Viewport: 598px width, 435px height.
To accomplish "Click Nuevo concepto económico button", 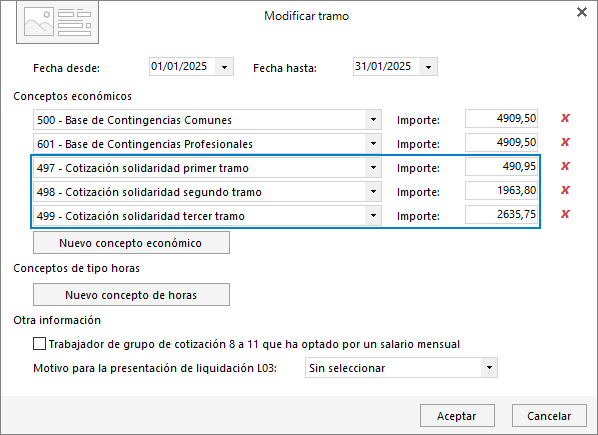I will coord(131,243).
